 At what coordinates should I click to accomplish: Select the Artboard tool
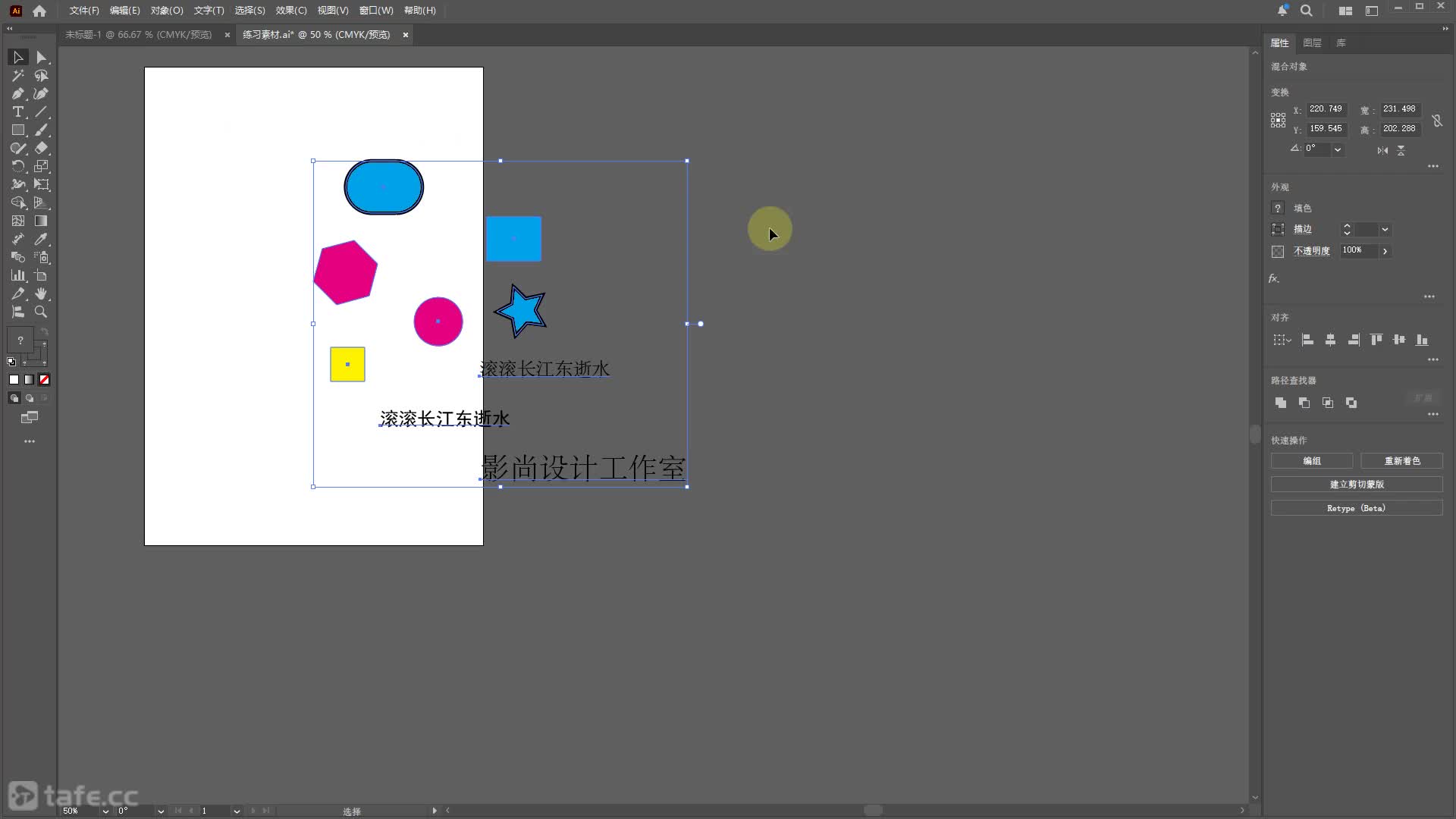point(42,276)
